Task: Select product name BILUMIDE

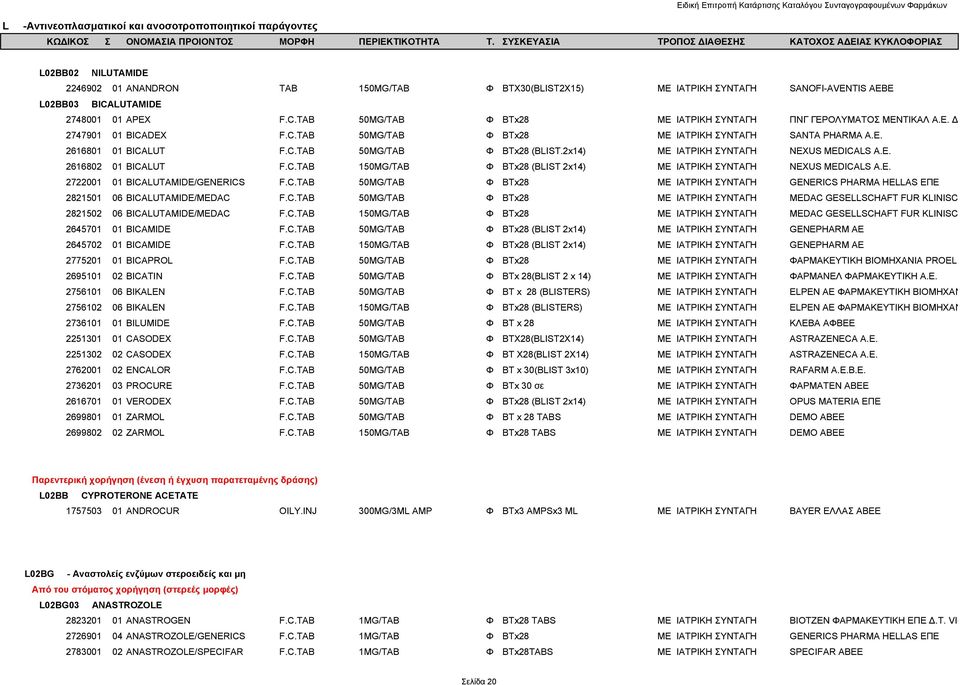Action: coord(148,323)
